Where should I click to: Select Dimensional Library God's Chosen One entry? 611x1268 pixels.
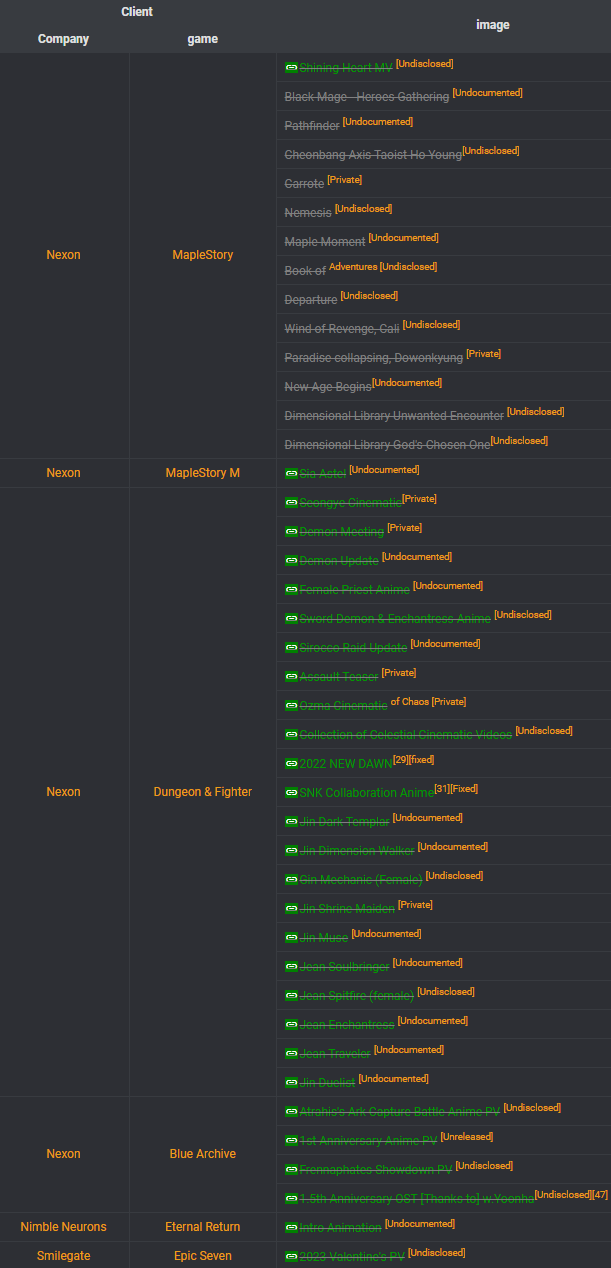point(387,445)
